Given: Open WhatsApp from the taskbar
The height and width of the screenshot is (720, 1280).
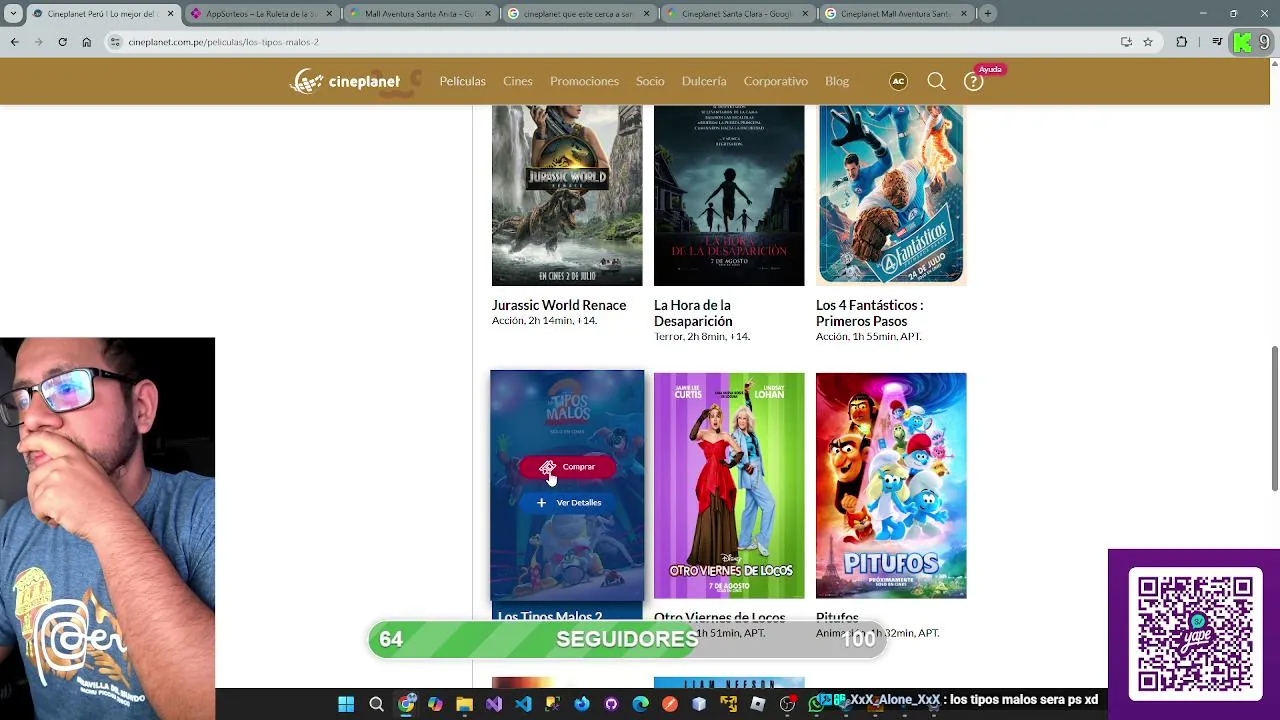Looking at the screenshot, I should click(x=816, y=705).
